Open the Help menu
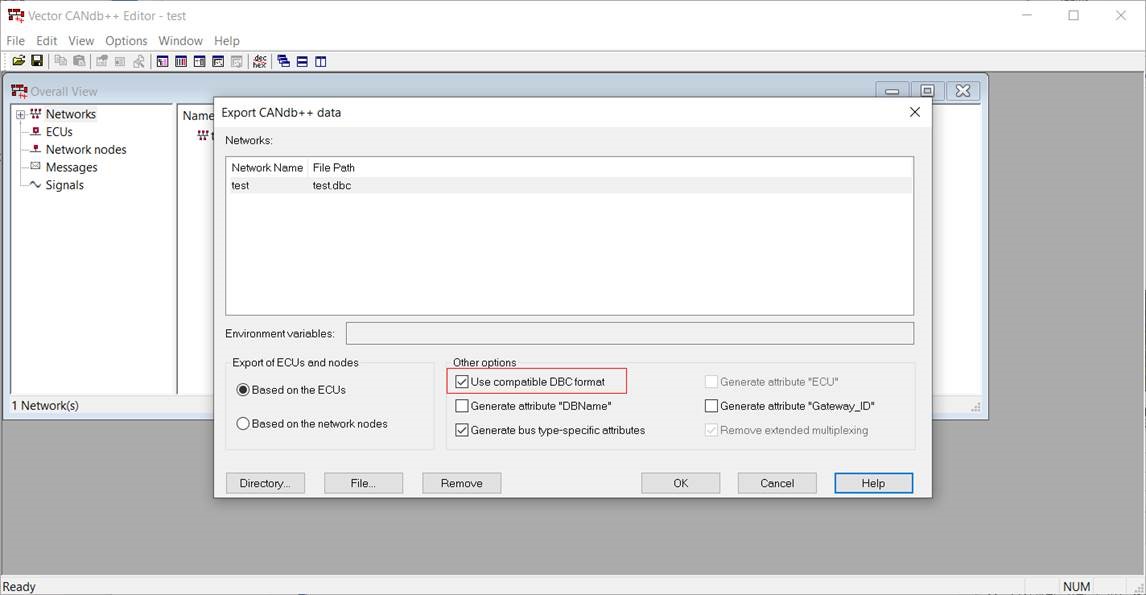The width and height of the screenshot is (1146, 595). pyautogui.click(x=227, y=41)
